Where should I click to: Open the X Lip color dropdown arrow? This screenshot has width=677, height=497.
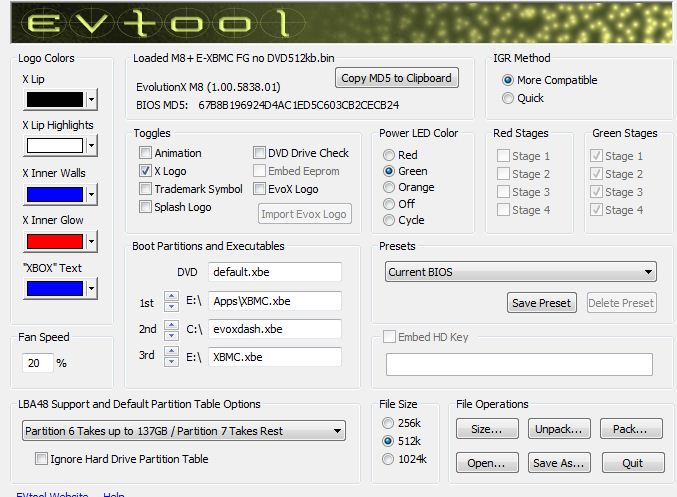[91, 99]
